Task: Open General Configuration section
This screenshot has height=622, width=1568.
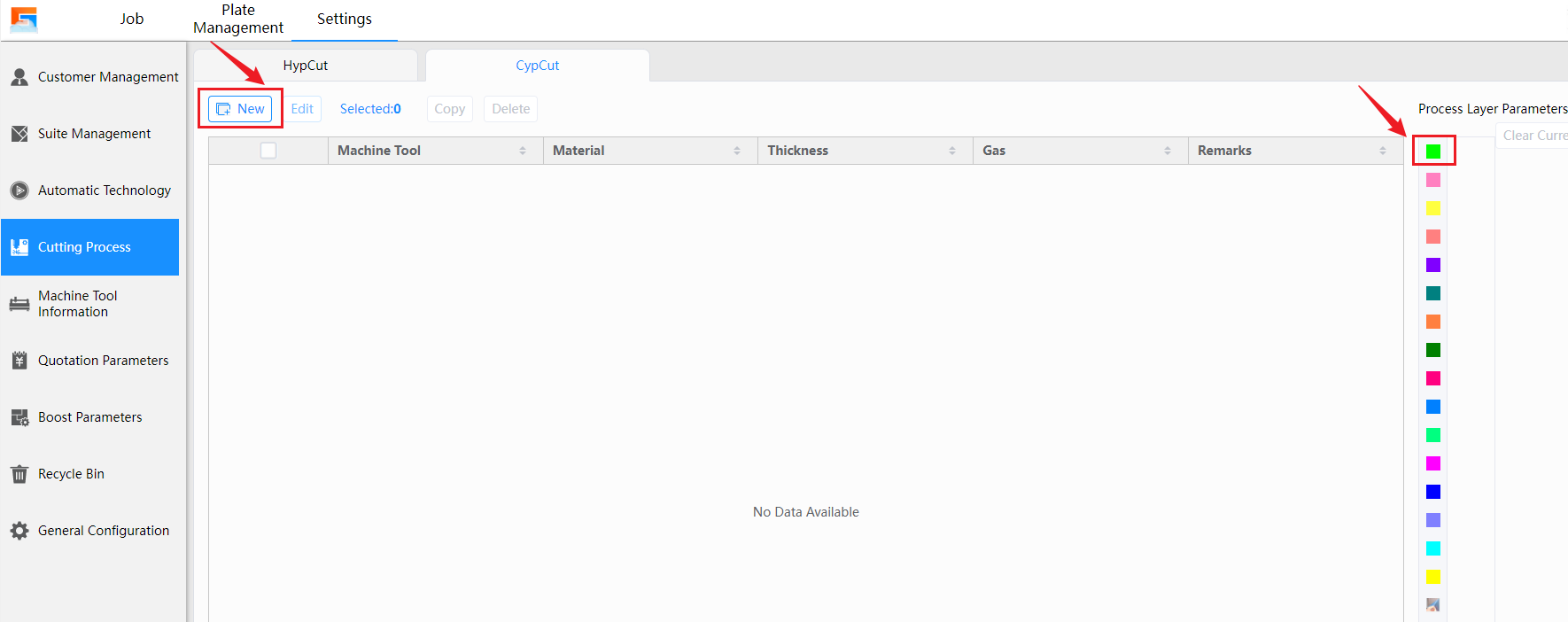Action: point(94,531)
